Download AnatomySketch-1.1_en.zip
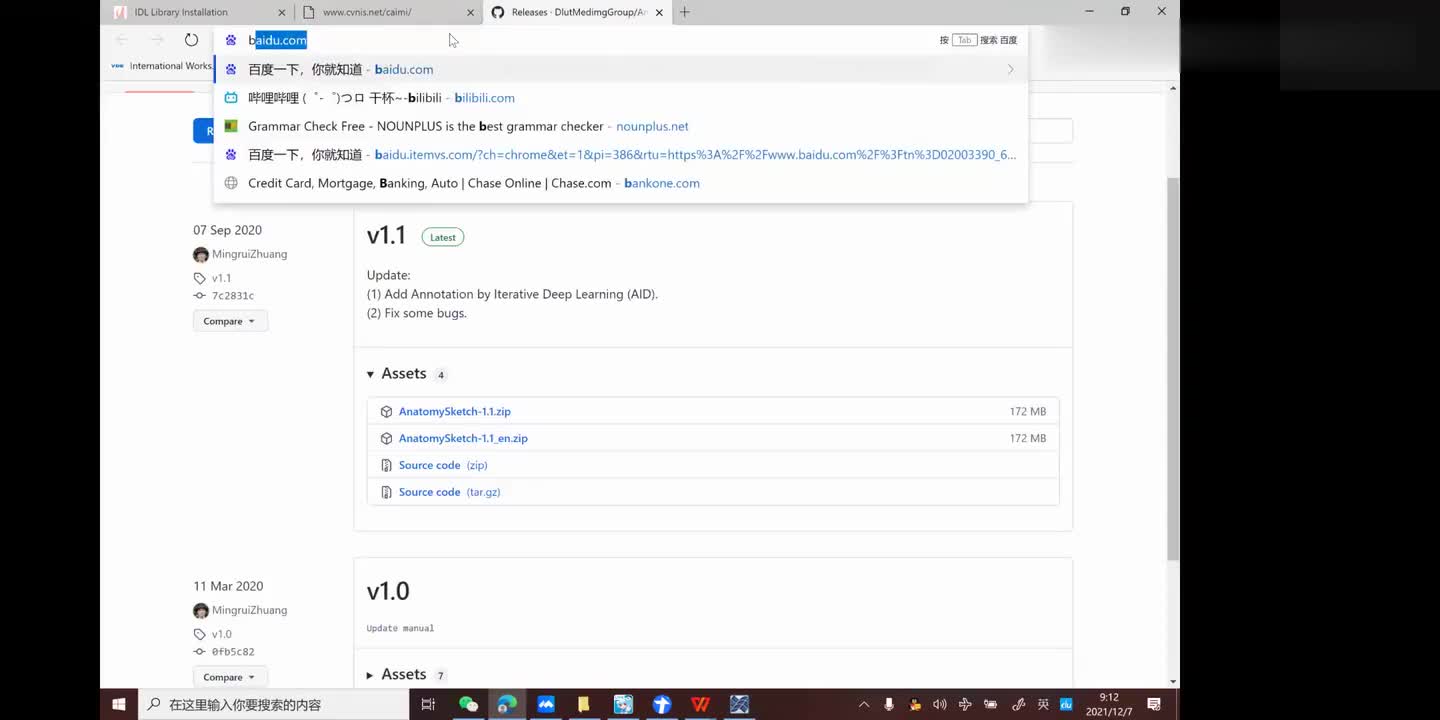This screenshot has width=1440, height=720. point(463,438)
